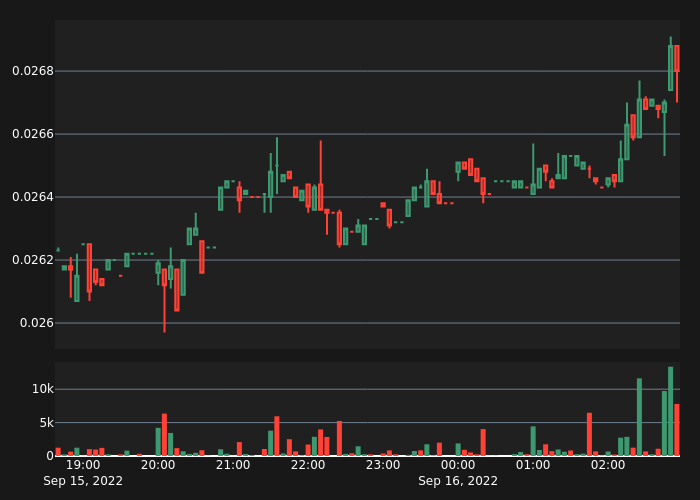Click the 5k volume axis label
700x500 pixels.
tap(46, 423)
